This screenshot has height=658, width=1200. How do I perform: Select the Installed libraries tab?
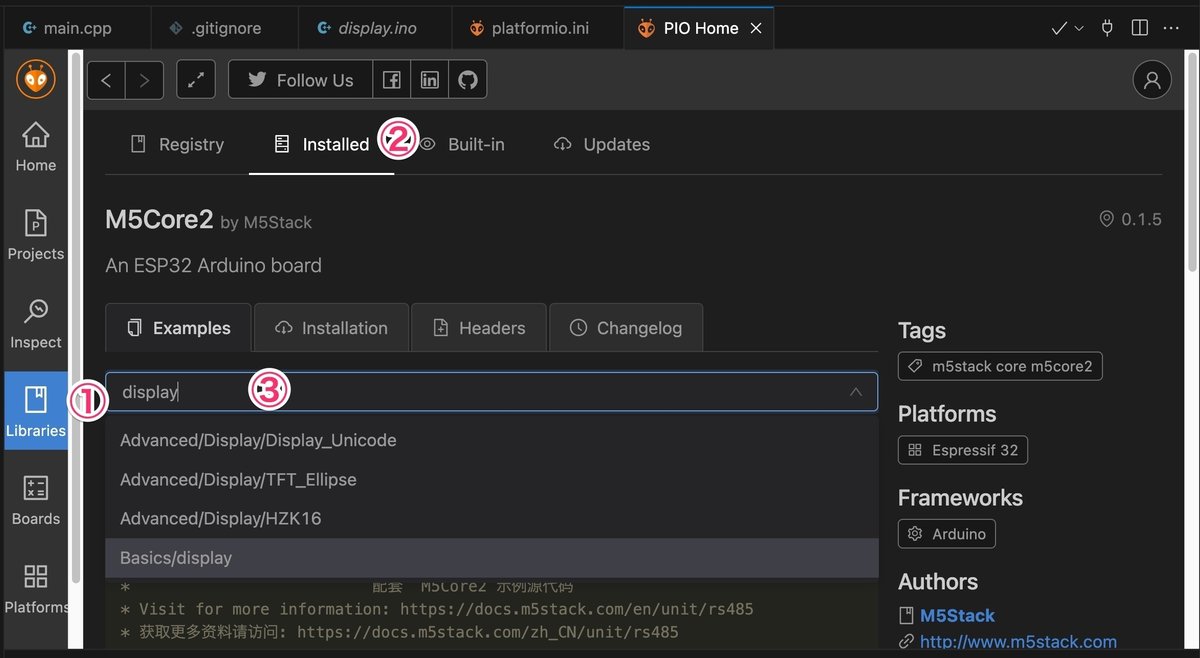(x=321, y=144)
